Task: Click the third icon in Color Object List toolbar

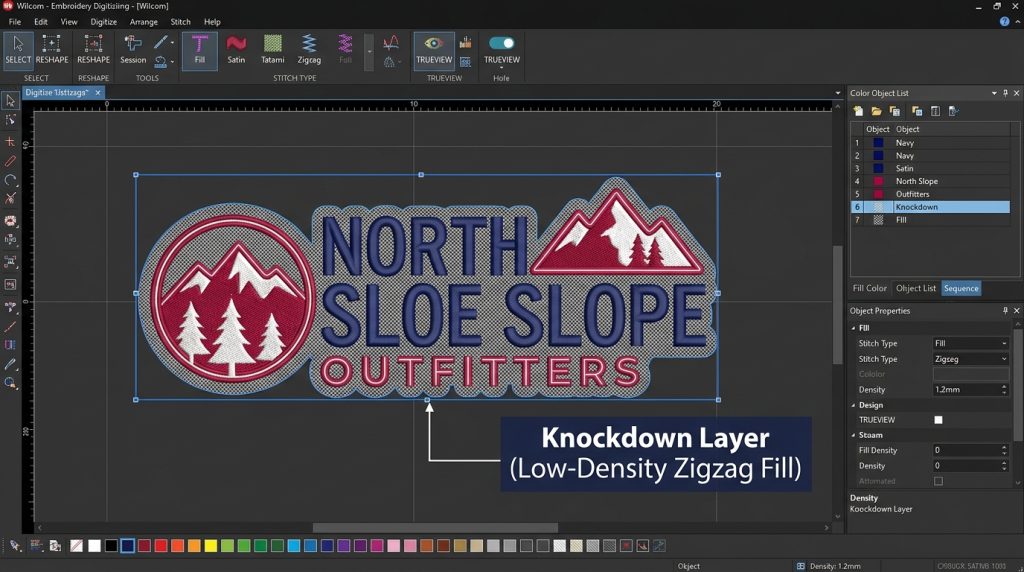Action: pyautogui.click(x=895, y=111)
